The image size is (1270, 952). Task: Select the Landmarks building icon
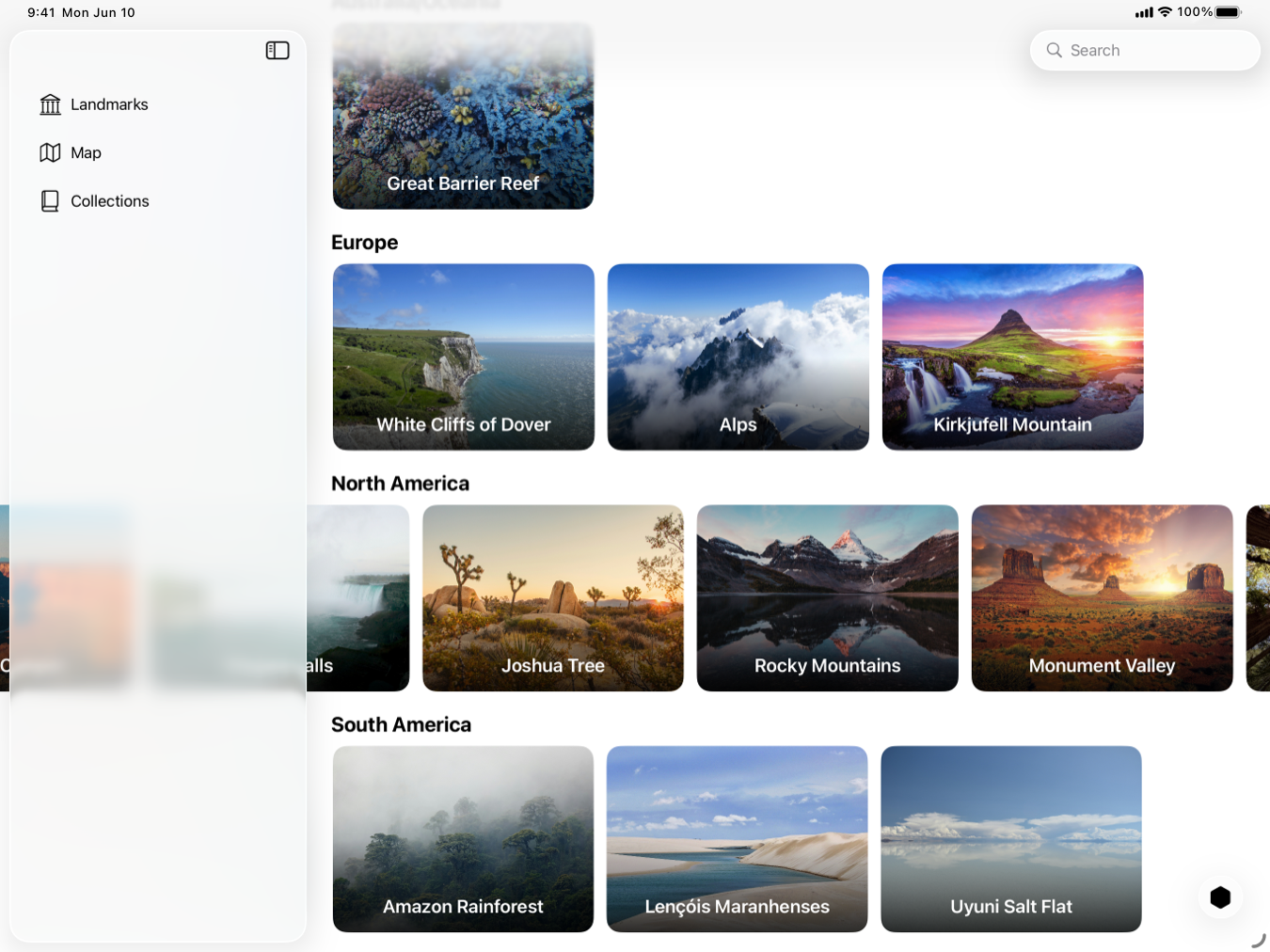pos(50,103)
